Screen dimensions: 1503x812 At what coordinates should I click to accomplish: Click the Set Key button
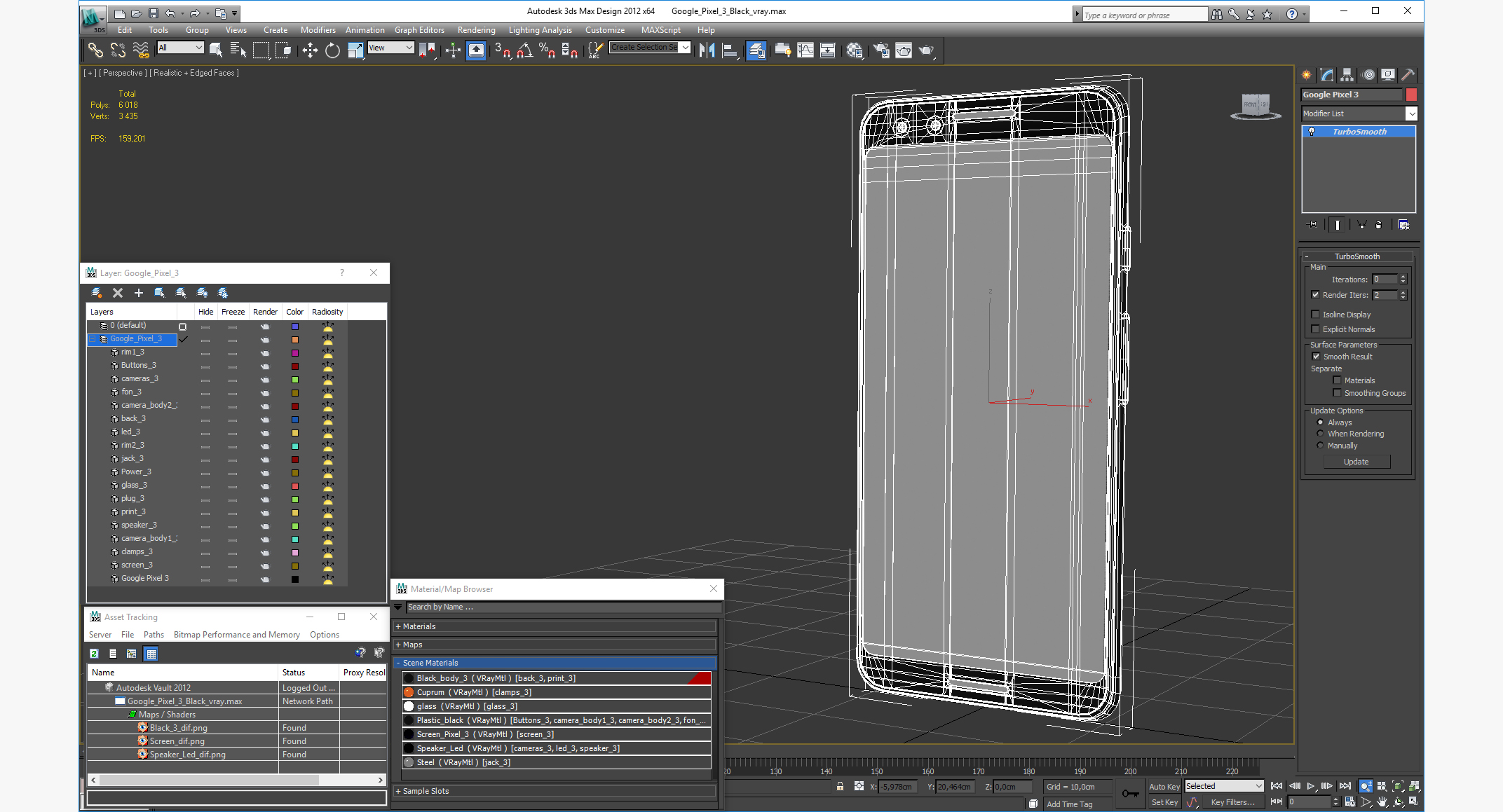[1164, 802]
